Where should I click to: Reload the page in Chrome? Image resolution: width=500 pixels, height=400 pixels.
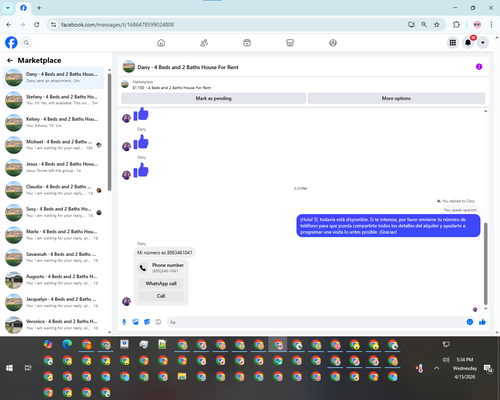[37, 25]
